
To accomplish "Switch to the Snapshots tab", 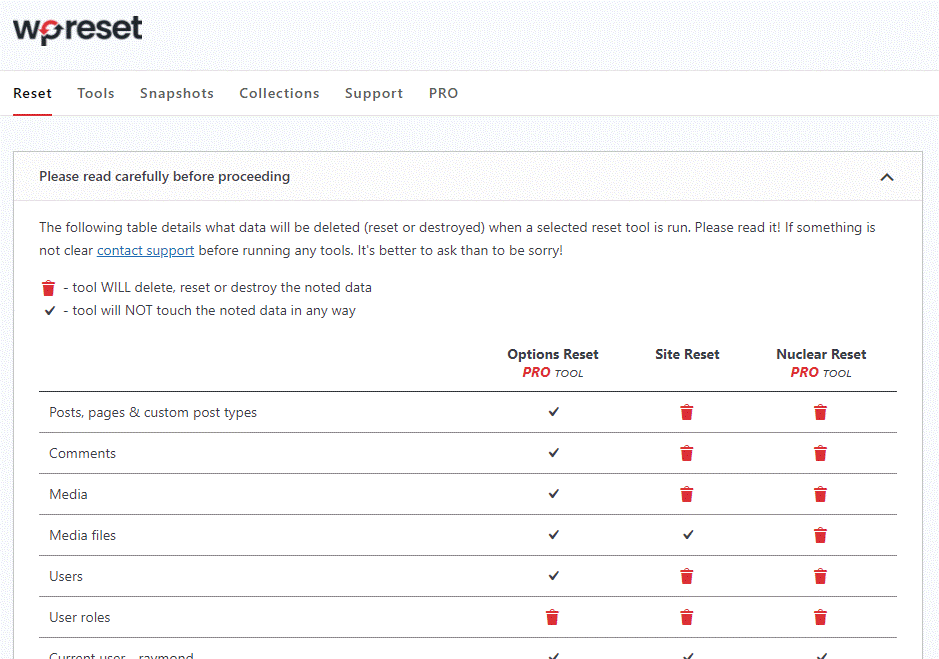I will pos(177,93).
